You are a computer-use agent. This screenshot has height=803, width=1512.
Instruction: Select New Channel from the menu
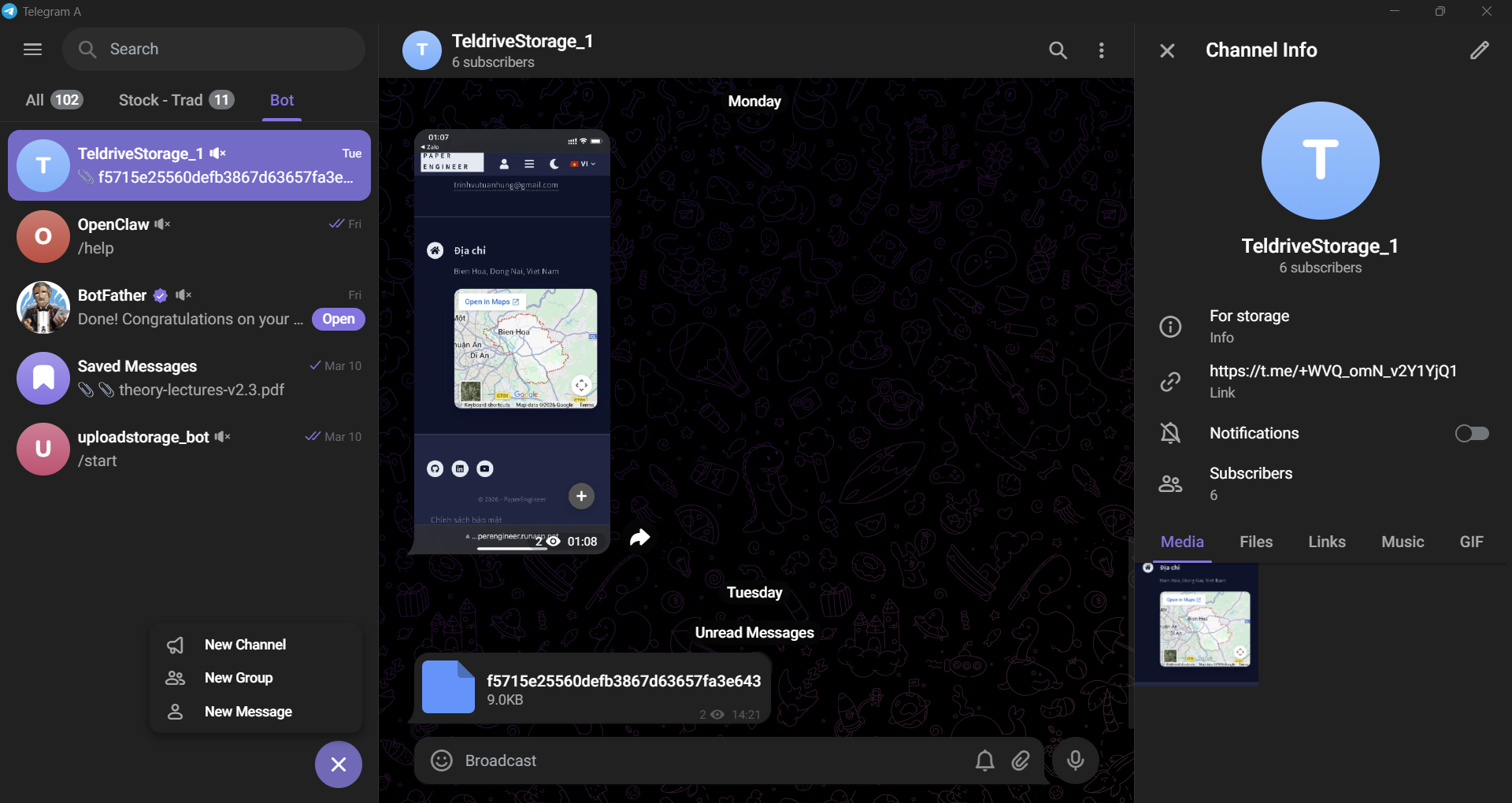point(245,645)
